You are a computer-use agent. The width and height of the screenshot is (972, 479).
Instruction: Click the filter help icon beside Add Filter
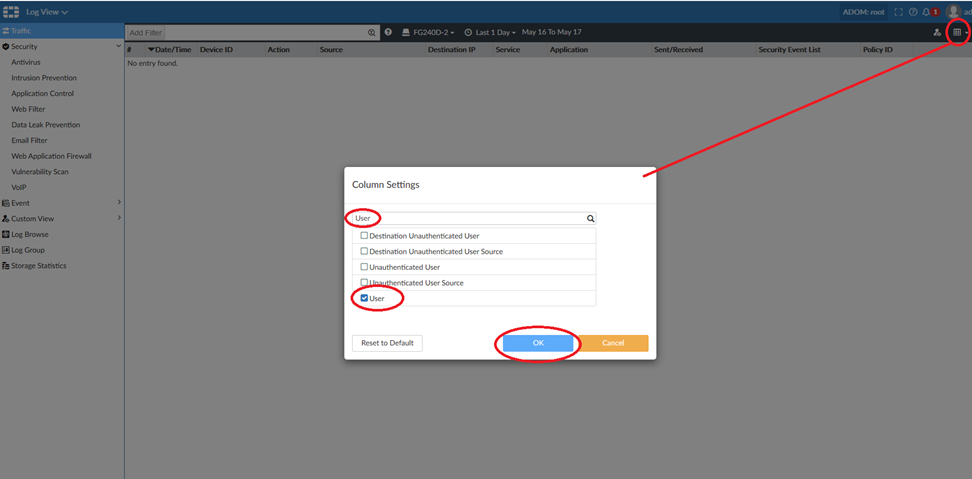pyautogui.click(x=388, y=33)
